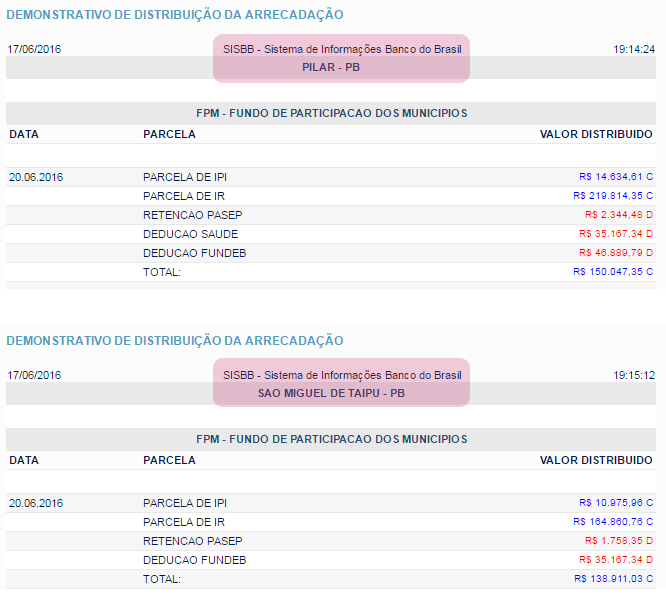Screen dimensions: 666x600
Task: Click the "DEDUCAO SAUDE" row label
Action: coord(190,234)
